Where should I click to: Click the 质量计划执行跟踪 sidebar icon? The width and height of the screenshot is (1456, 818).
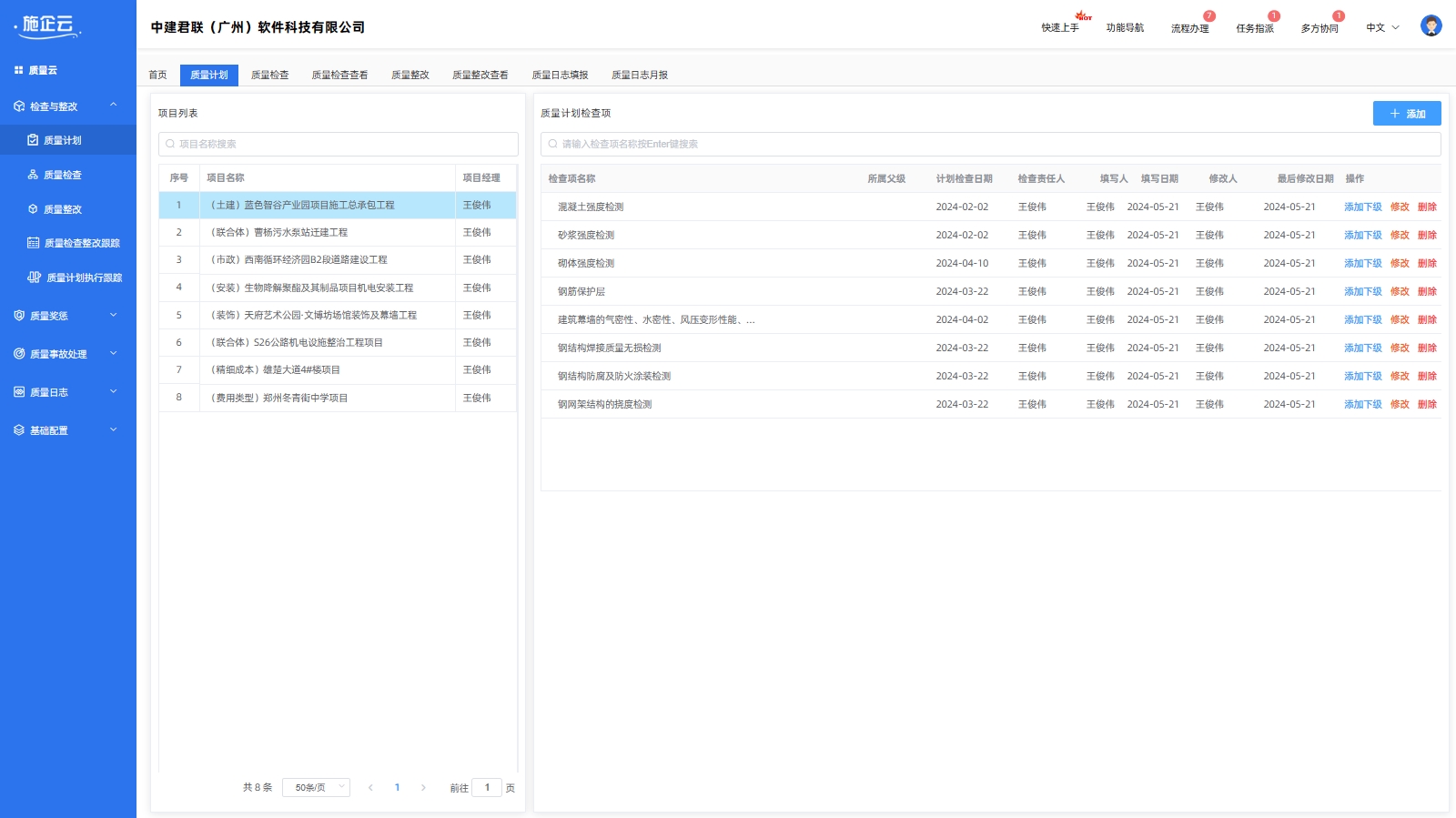[x=35, y=278]
